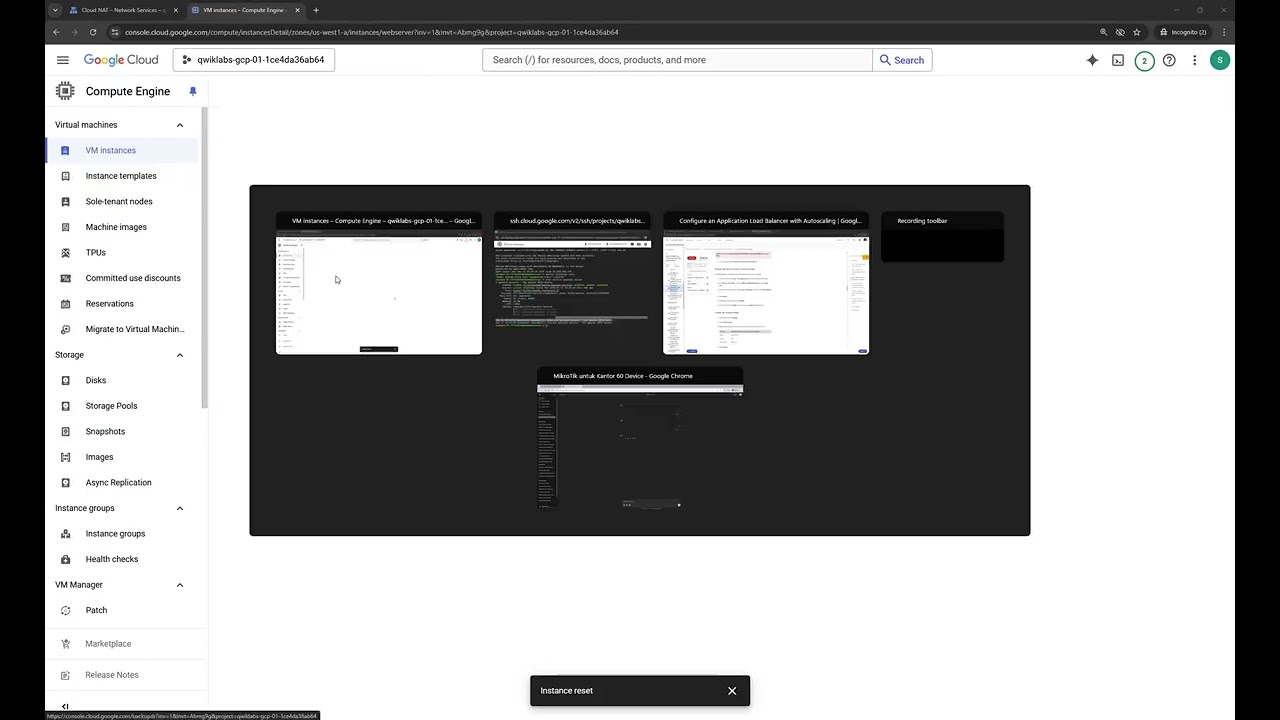
Task: Click the browser back arrow
Action: (x=56, y=32)
